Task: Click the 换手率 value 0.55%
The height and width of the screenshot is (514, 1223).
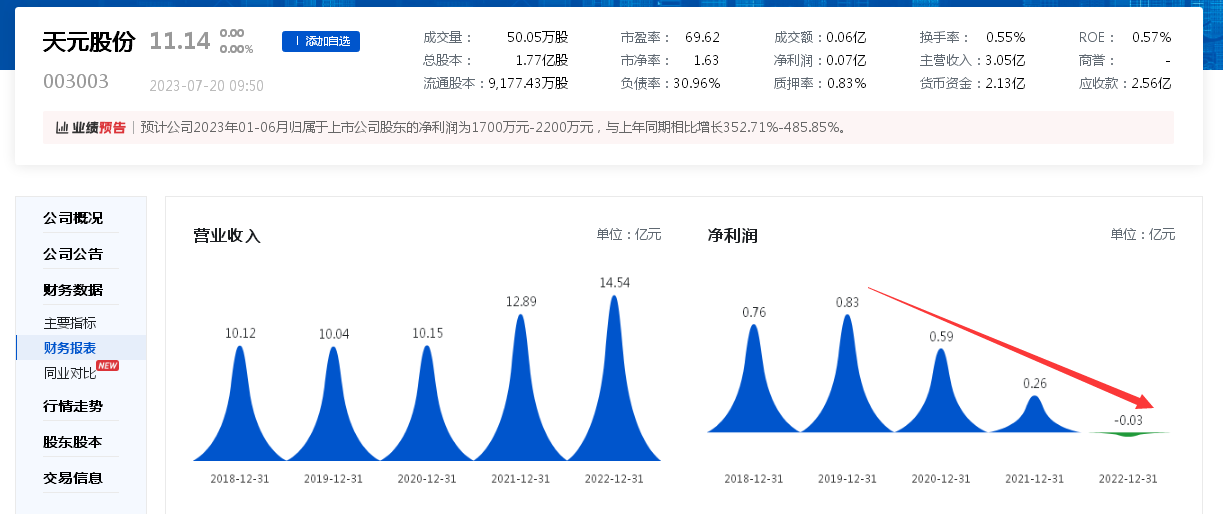Action: (1005, 37)
